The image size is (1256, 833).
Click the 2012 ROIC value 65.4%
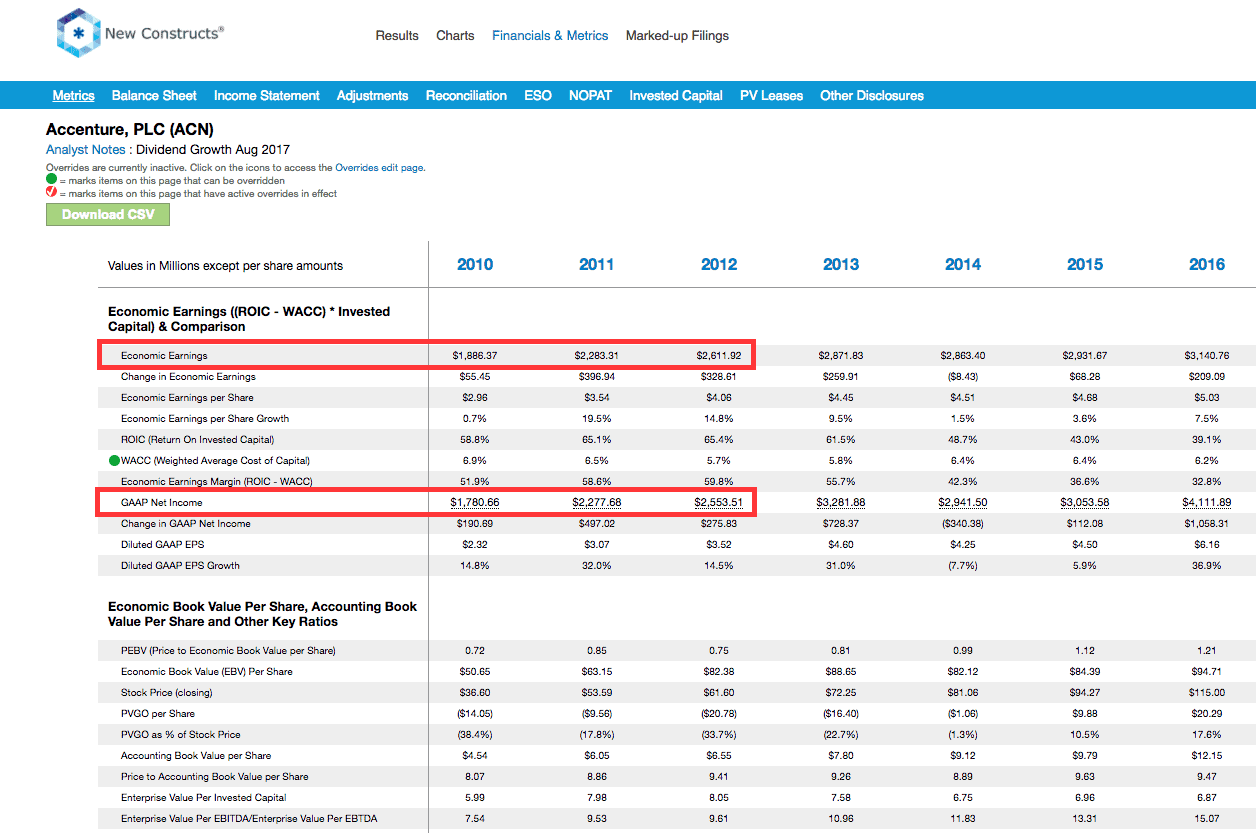[x=719, y=440]
